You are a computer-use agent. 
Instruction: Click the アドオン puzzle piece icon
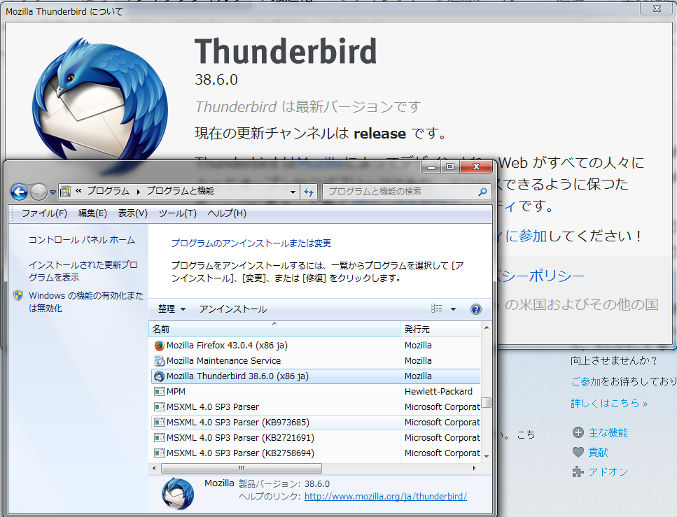coord(578,471)
